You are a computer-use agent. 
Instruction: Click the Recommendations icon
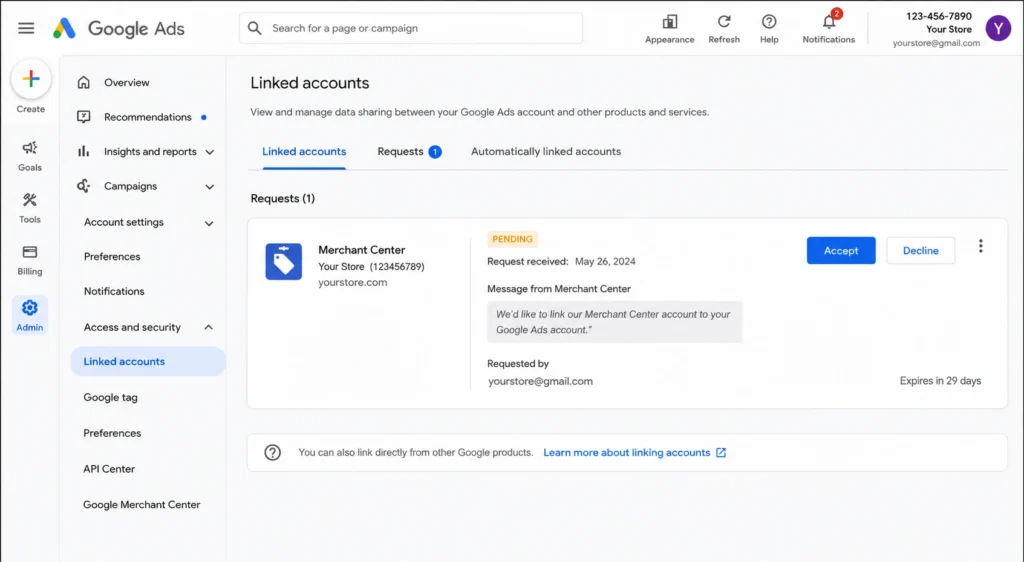click(84, 117)
